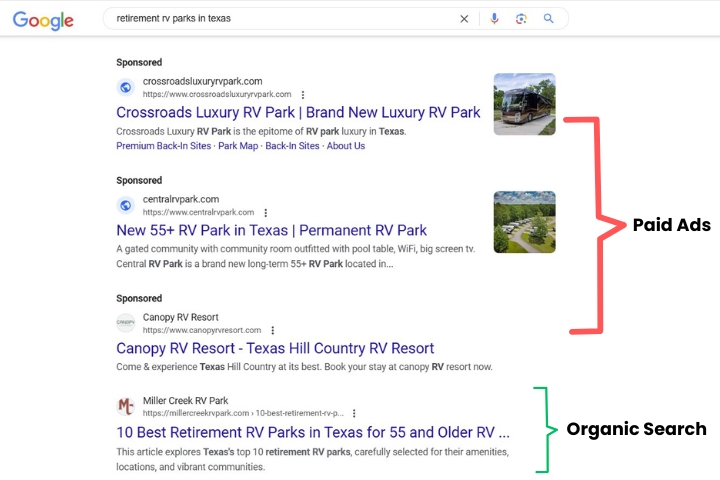This screenshot has height=480, width=720.
Task: Open three-dot menu for Canopy ad
Action: [x=273, y=330]
